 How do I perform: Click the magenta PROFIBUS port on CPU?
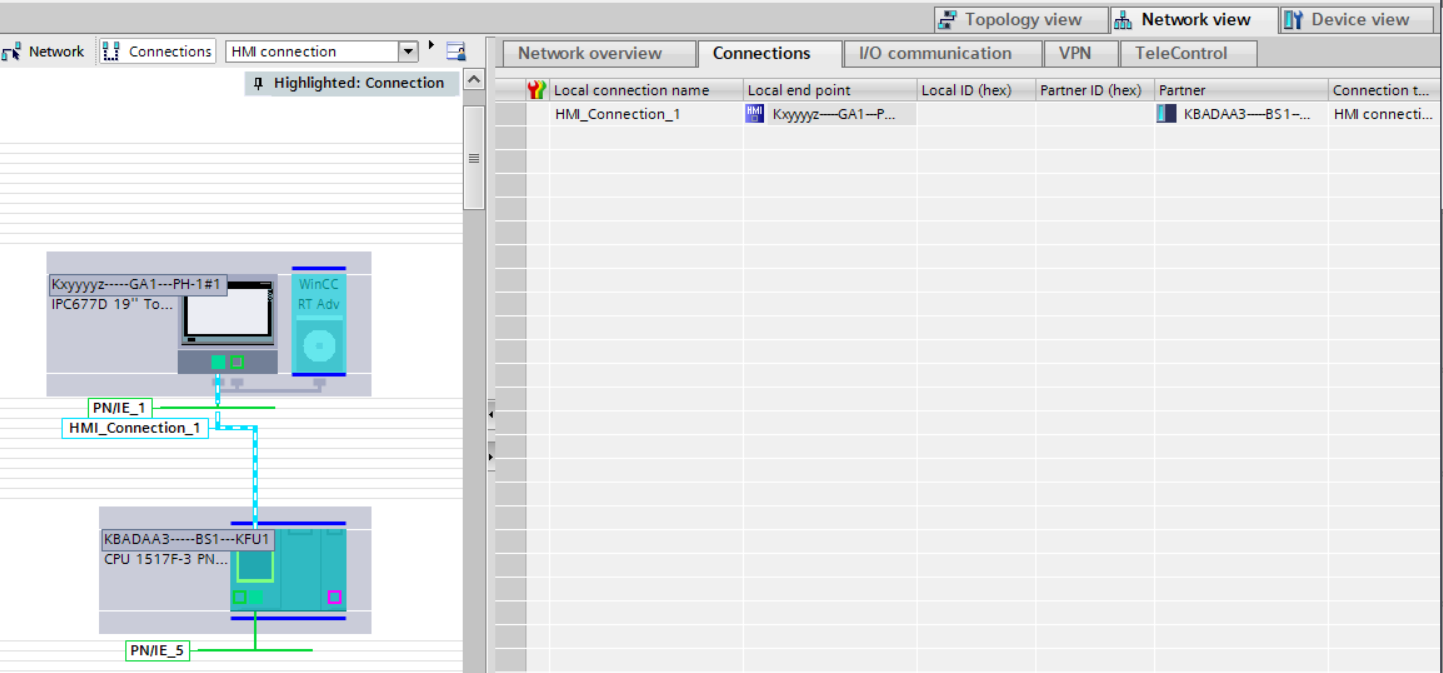click(x=334, y=597)
